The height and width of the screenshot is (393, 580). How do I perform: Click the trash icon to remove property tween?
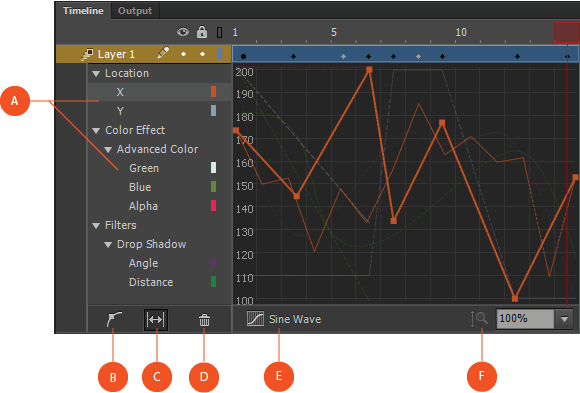pyautogui.click(x=204, y=320)
